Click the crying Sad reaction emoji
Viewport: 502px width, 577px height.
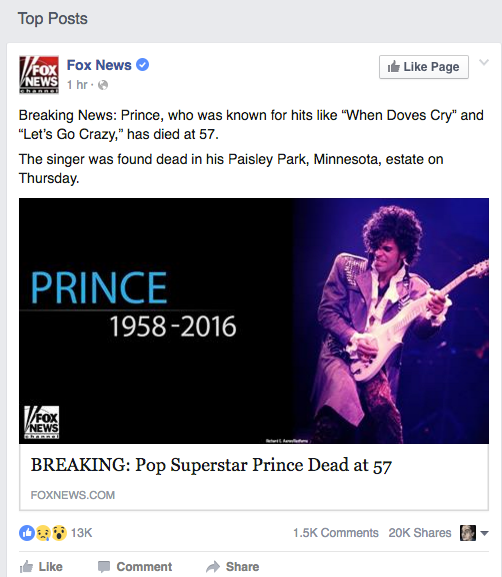click(x=43, y=532)
